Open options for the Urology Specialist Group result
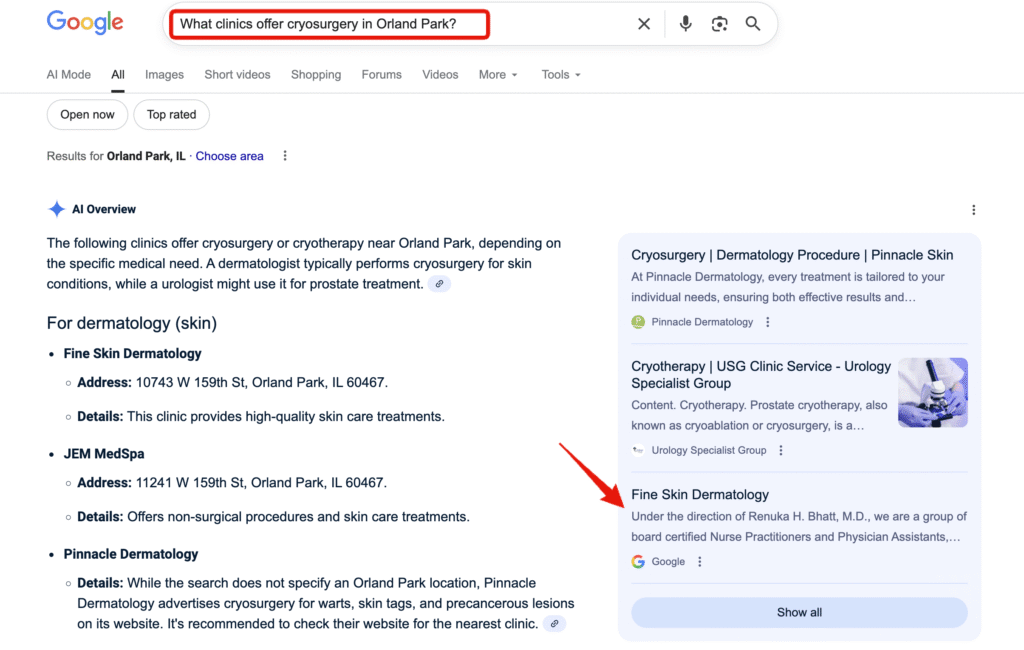The image size is (1024, 650). click(x=781, y=449)
